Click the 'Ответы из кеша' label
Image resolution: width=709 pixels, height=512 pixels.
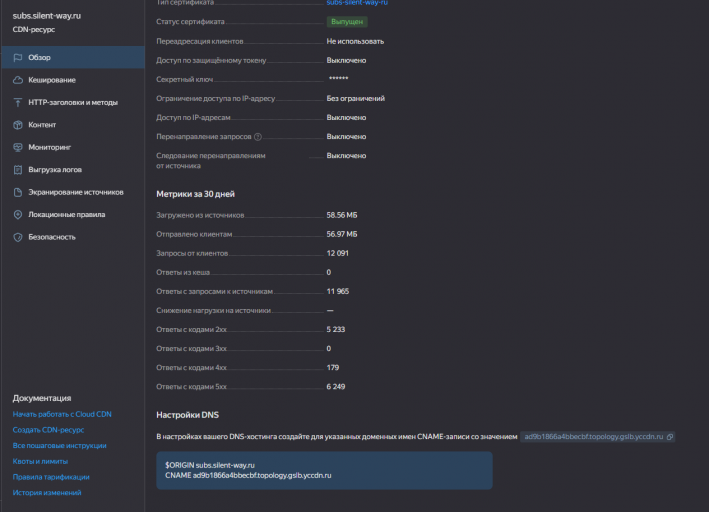(x=183, y=272)
